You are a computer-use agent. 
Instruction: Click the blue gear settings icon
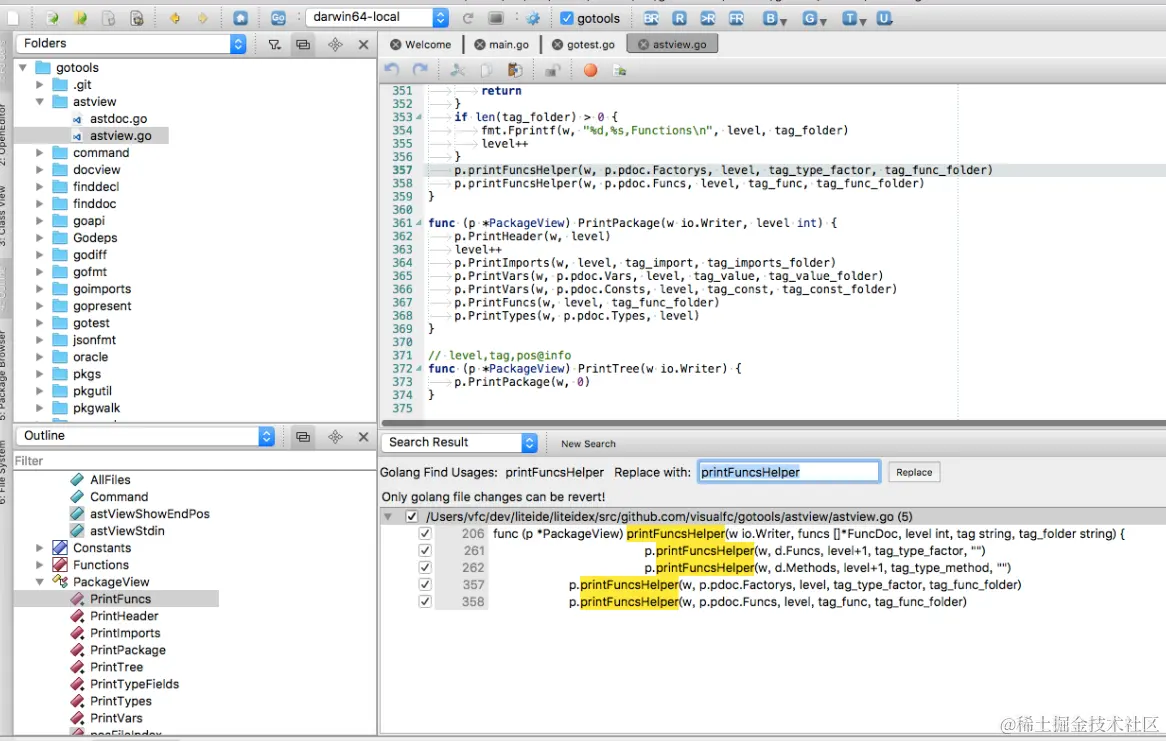pos(533,18)
